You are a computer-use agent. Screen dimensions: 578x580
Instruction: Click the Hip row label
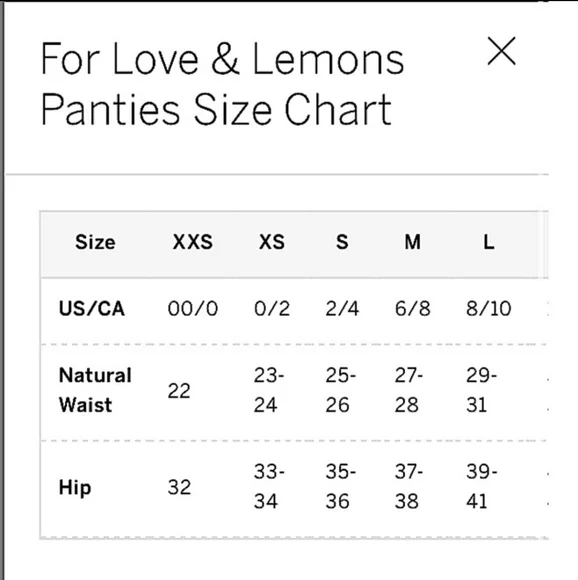(x=75, y=487)
